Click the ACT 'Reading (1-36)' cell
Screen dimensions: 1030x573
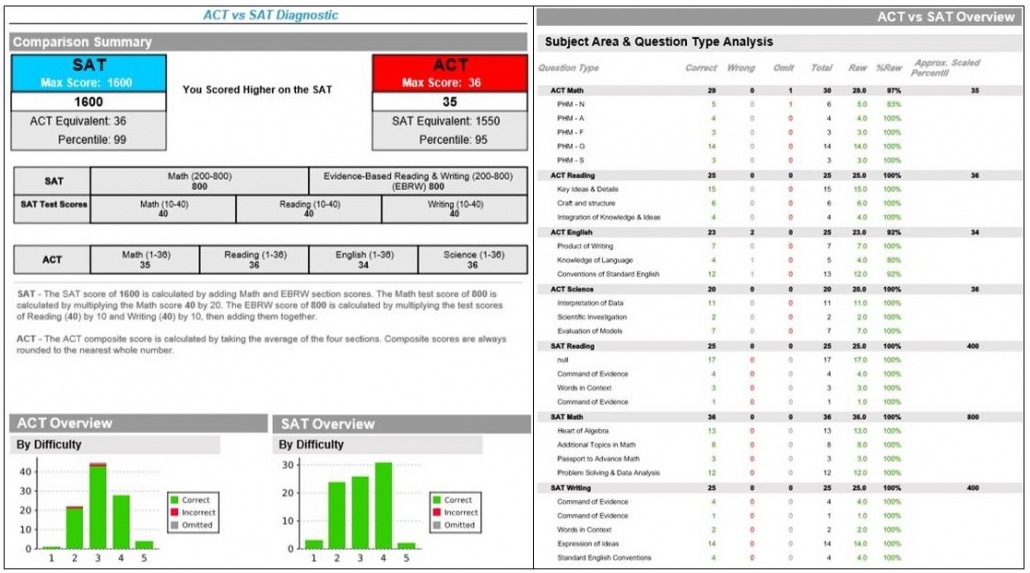click(x=254, y=260)
